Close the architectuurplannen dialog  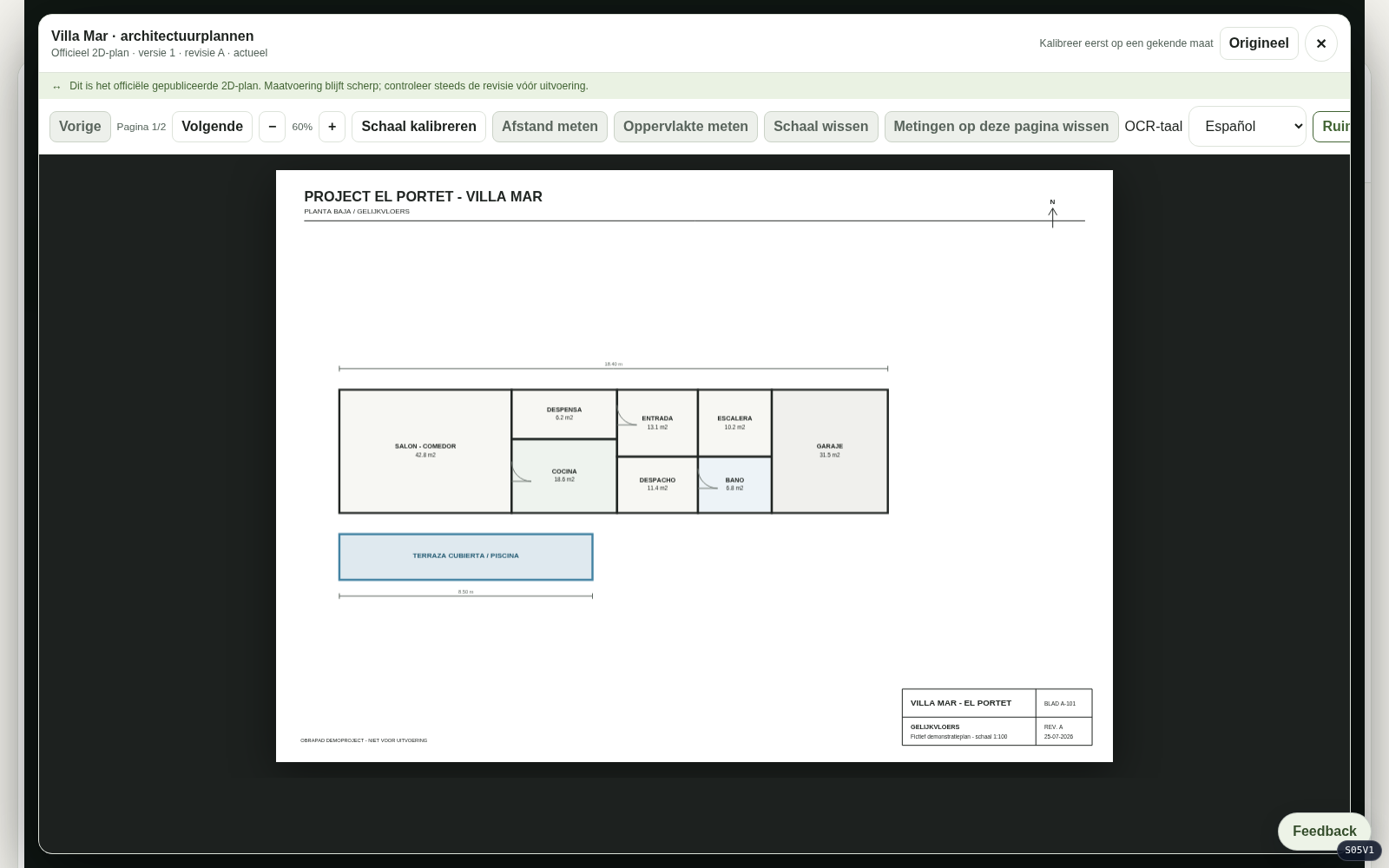pyautogui.click(x=1320, y=43)
